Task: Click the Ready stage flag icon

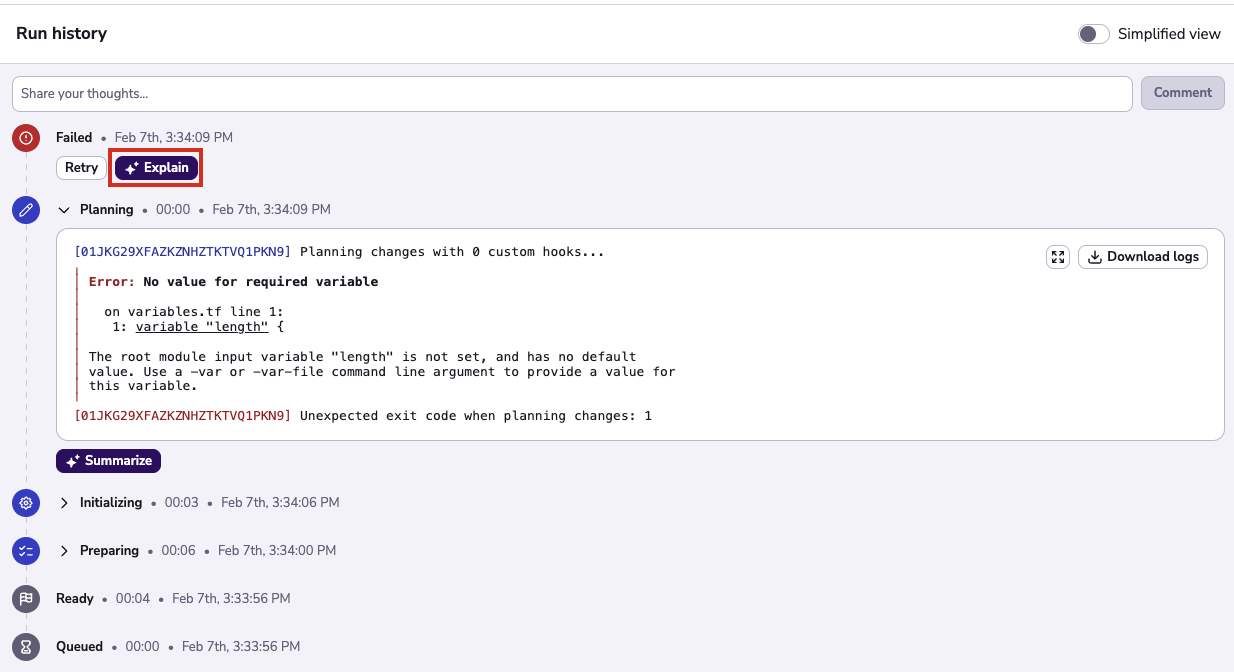Action: click(26, 599)
